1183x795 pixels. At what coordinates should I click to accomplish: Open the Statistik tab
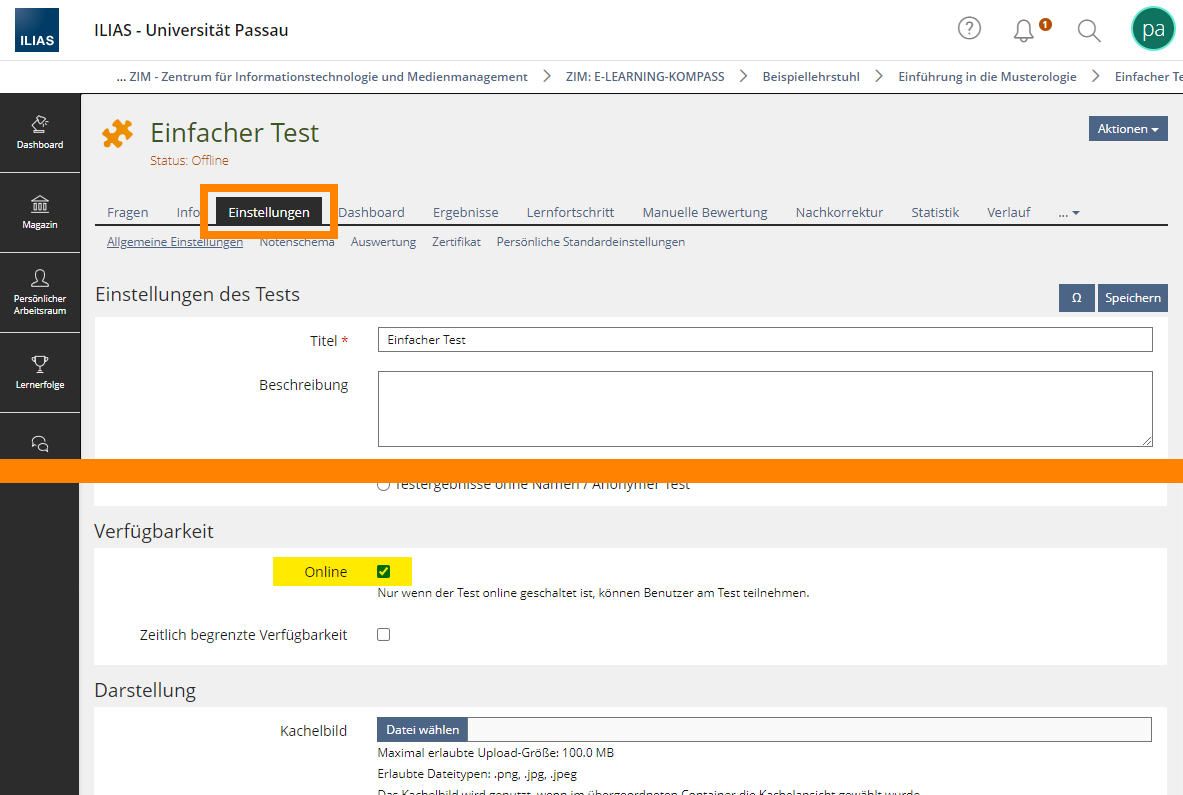(935, 213)
